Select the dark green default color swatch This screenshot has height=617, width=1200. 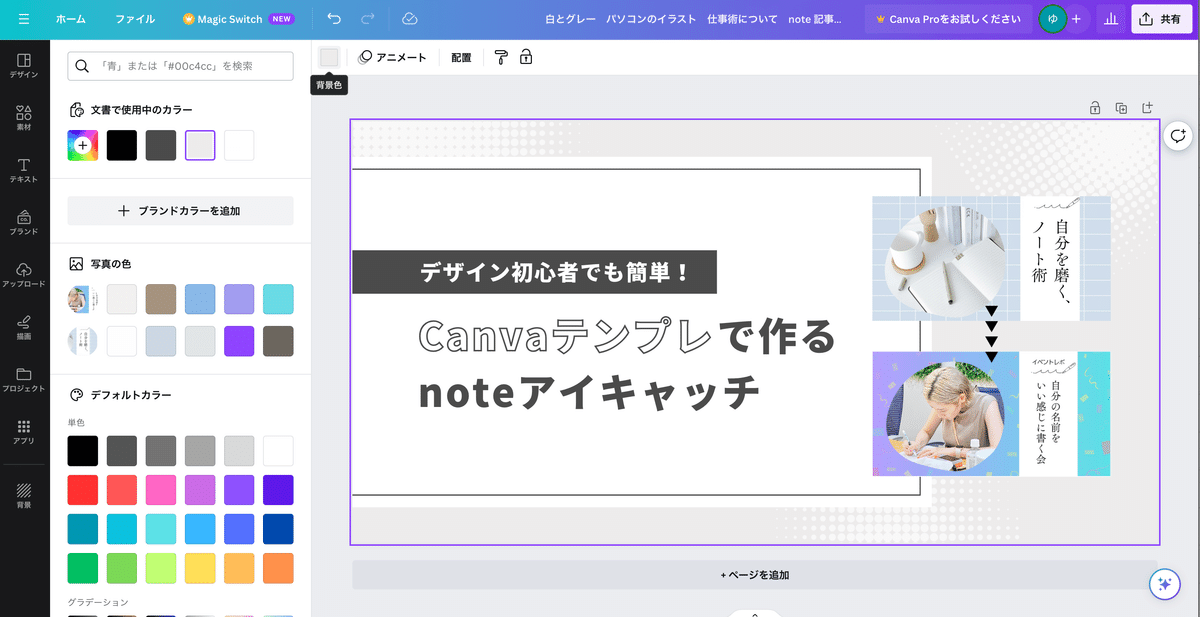click(83, 568)
